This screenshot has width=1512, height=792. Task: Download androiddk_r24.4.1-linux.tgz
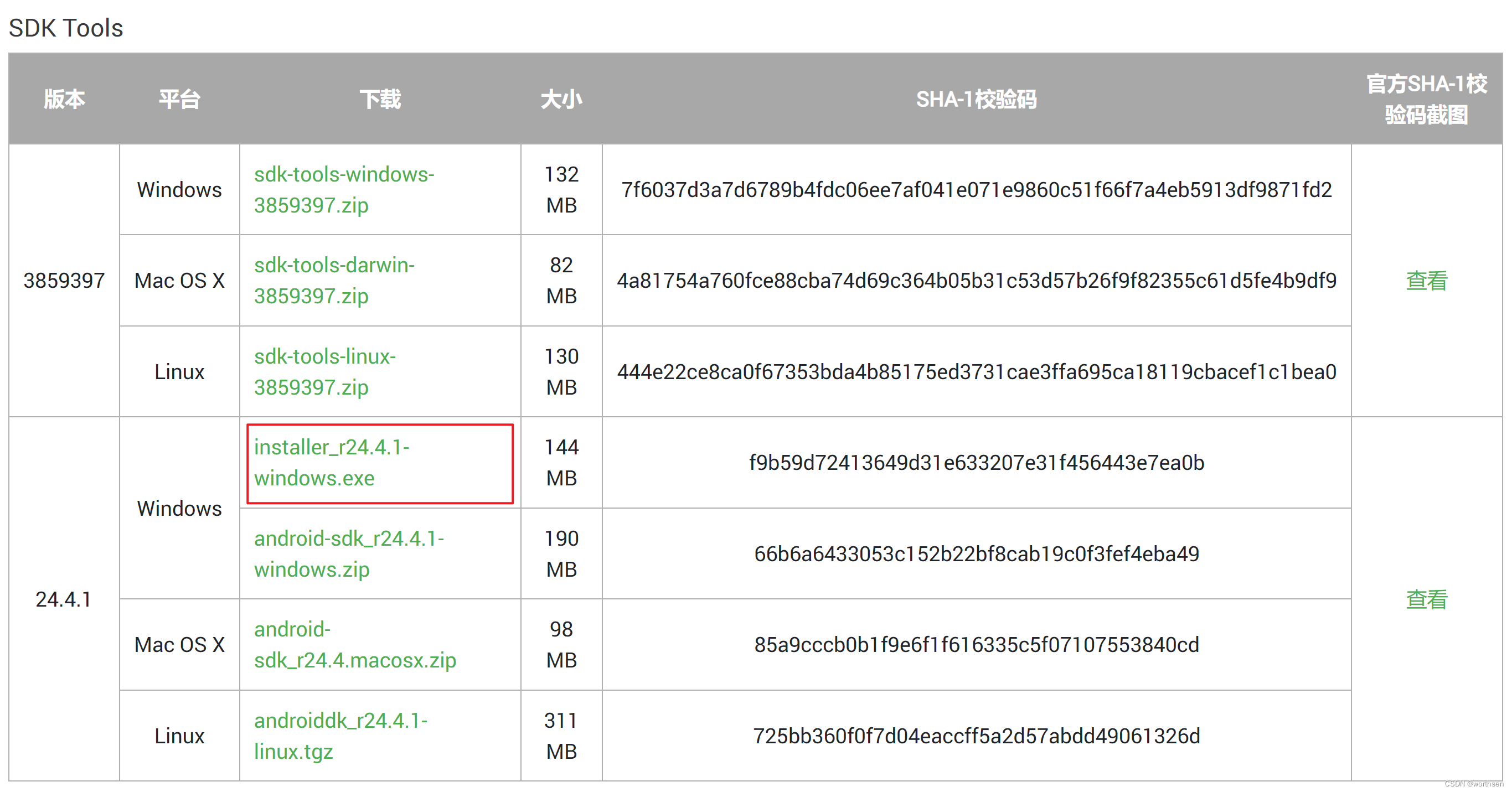(340, 735)
